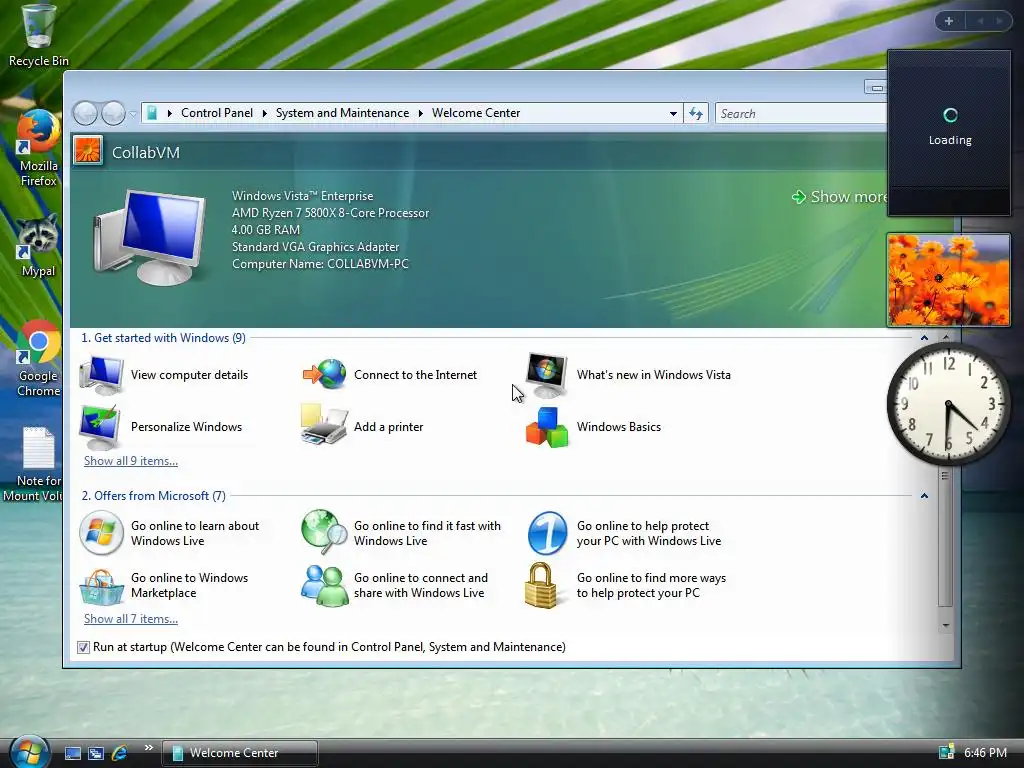The width and height of the screenshot is (1024, 768).
Task: Open the Windows Marketplace basket icon
Action: tap(101, 586)
